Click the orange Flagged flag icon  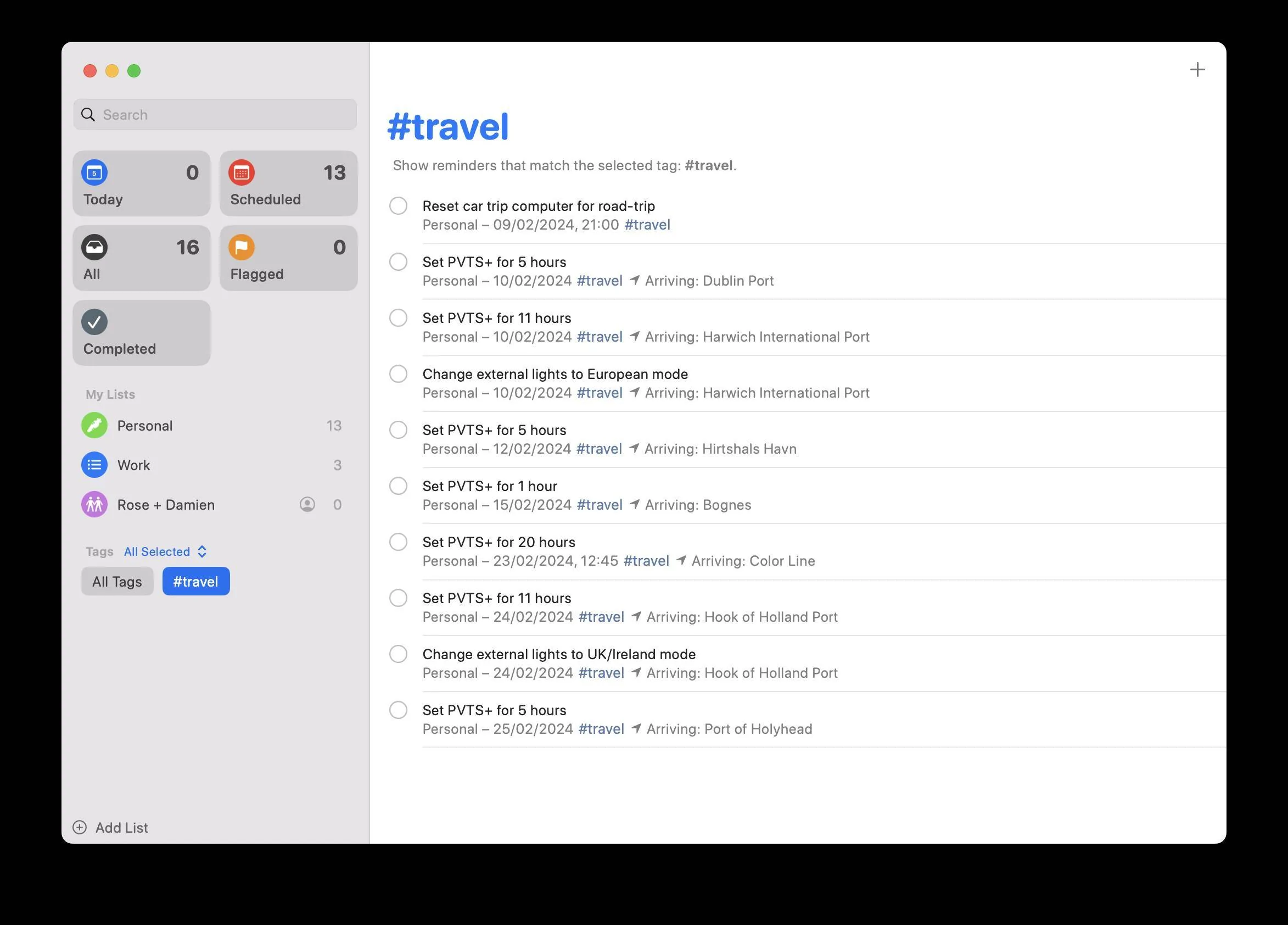pyautogui.click(x=242, y=247)
